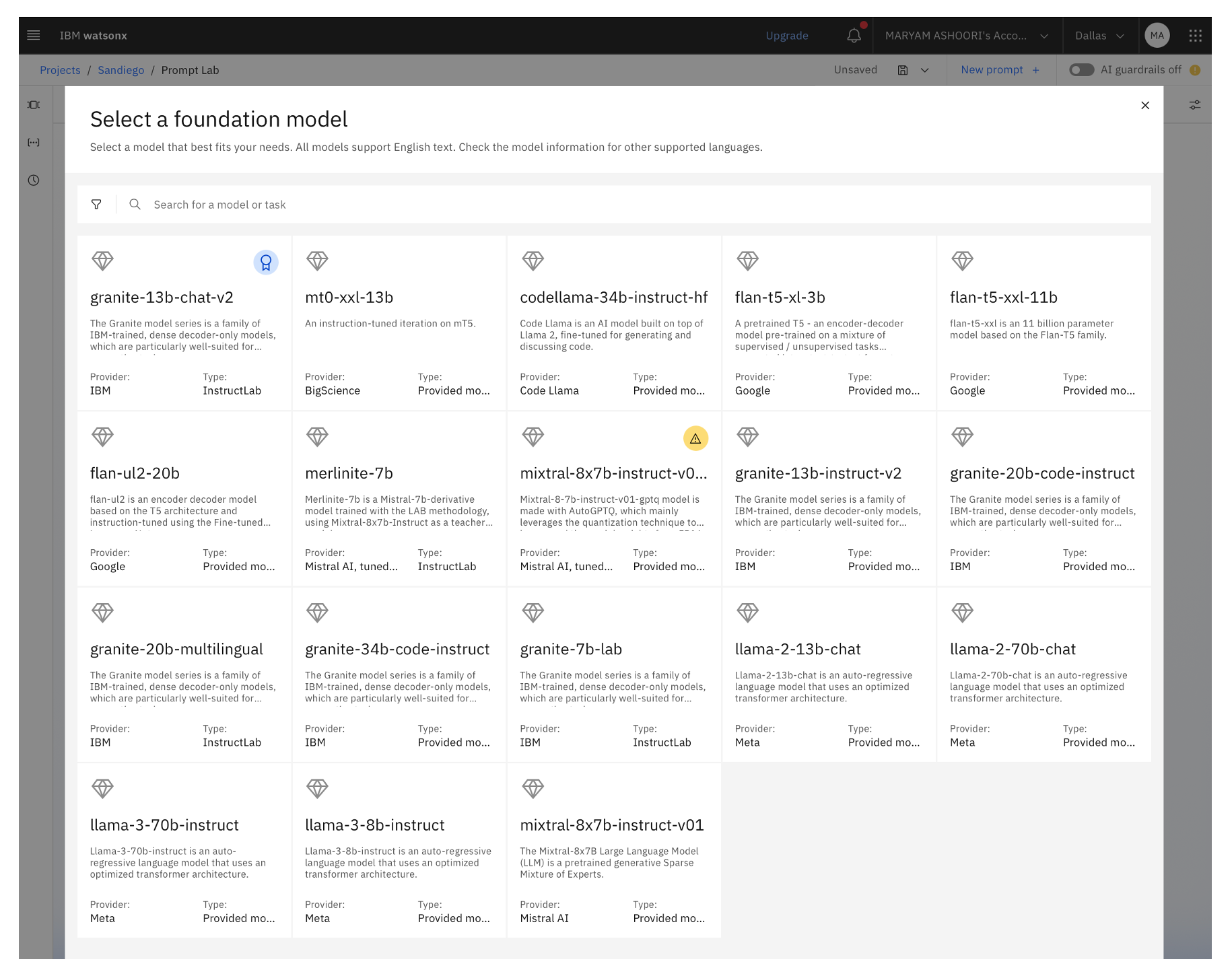Open the Dallas region dropdown

tap(1098, 35)
